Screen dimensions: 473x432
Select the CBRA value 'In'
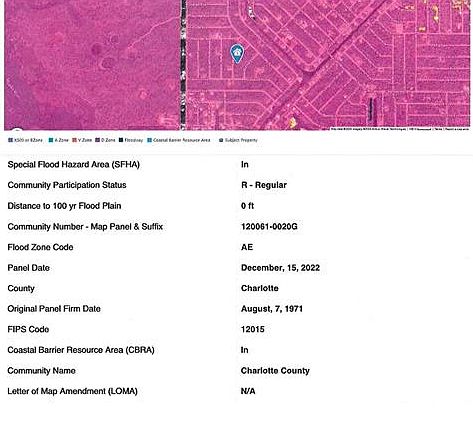pos(245,350)
